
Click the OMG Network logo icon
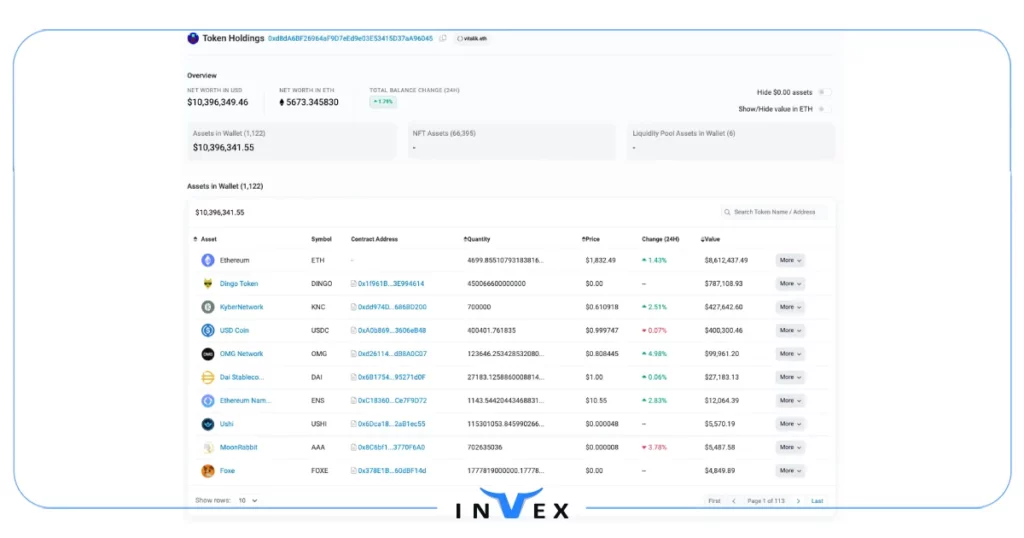tap(208, 354)
